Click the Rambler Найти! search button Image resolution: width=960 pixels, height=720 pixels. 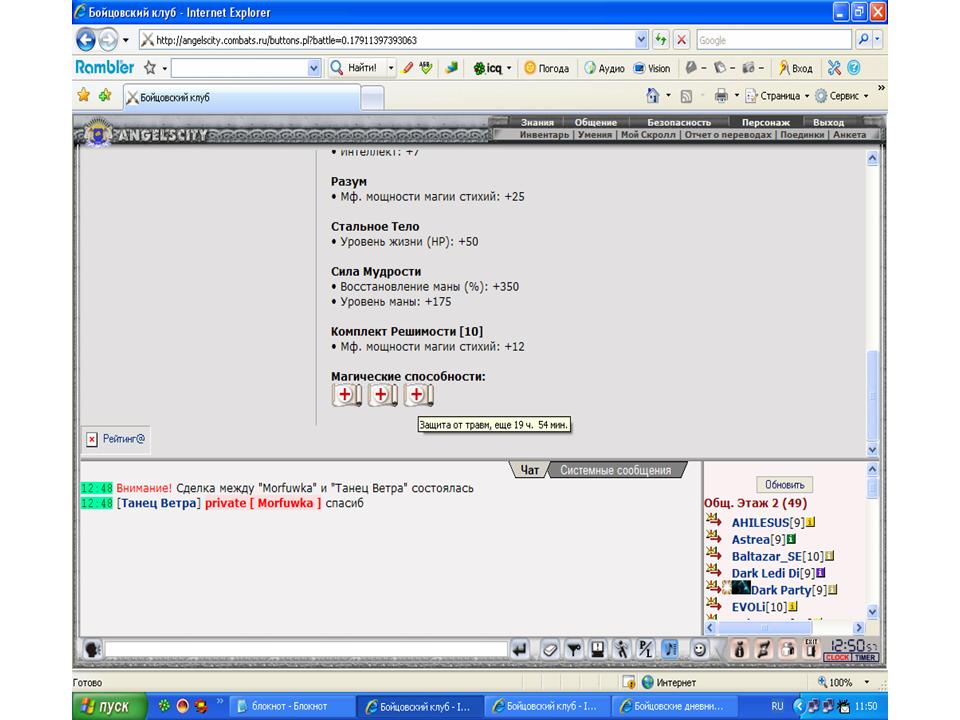pos(355,68)
